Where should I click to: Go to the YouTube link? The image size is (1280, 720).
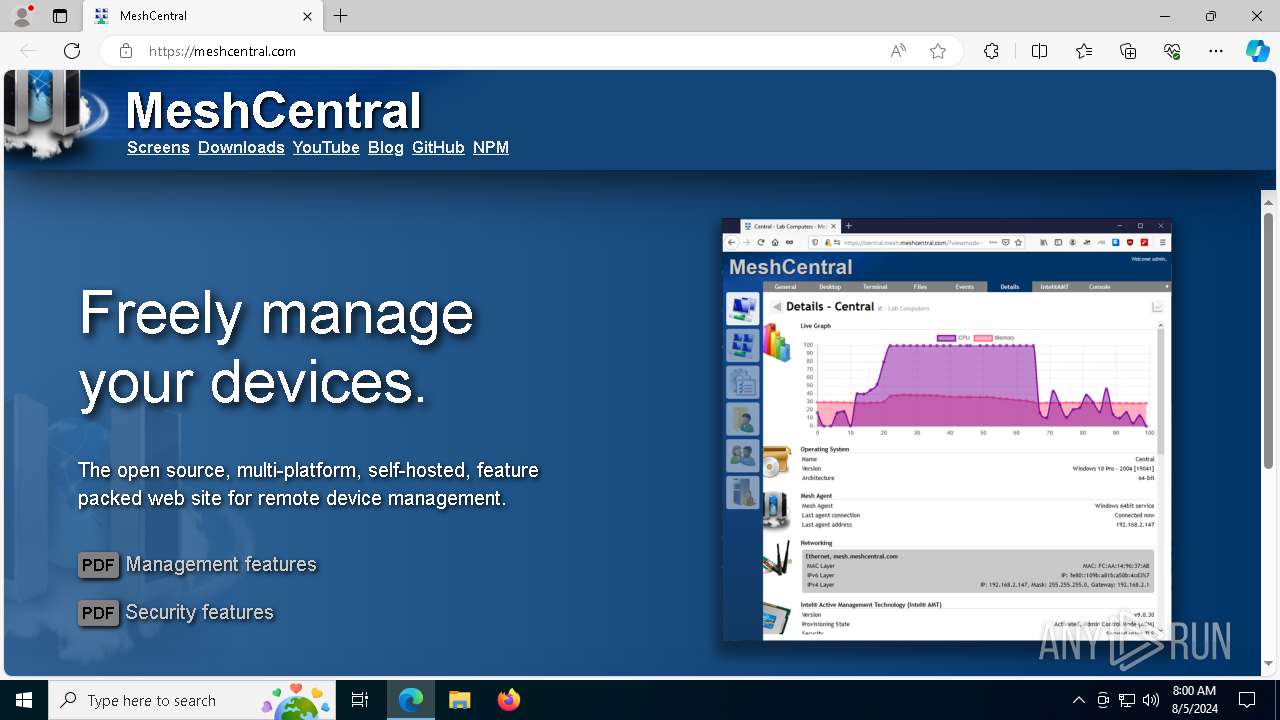[x=326, y=147]
